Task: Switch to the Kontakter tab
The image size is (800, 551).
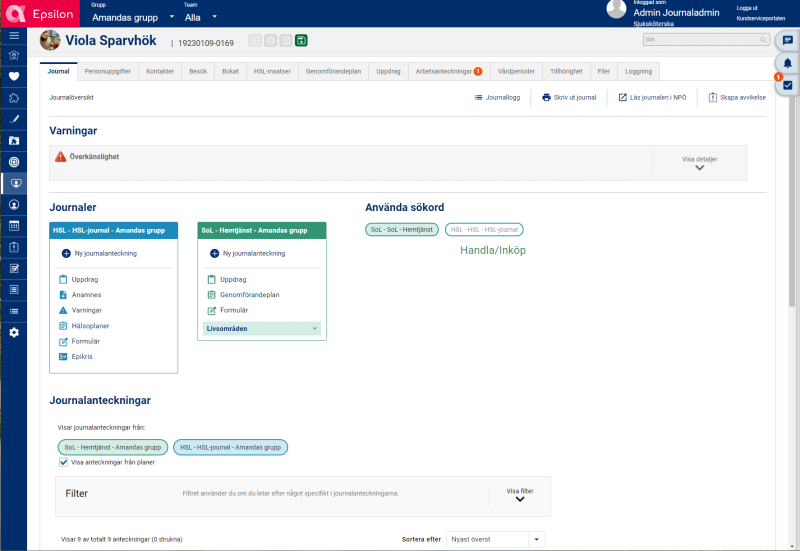Action: (x=160, y=71)
